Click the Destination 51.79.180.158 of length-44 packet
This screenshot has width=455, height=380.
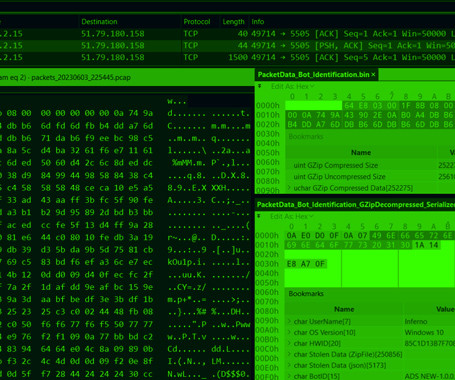tap(113, 45)
